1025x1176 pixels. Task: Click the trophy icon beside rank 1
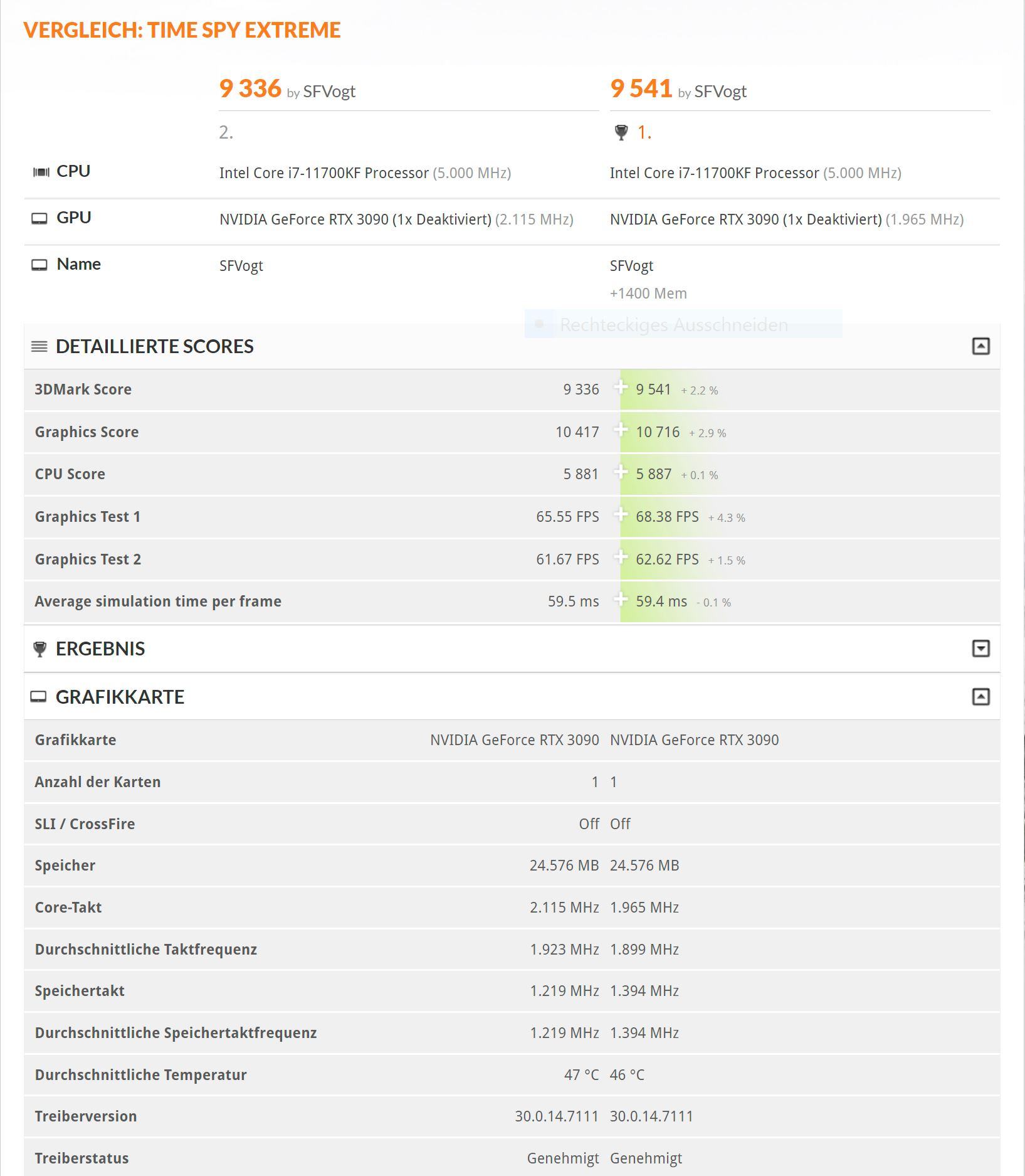(621, 132)
